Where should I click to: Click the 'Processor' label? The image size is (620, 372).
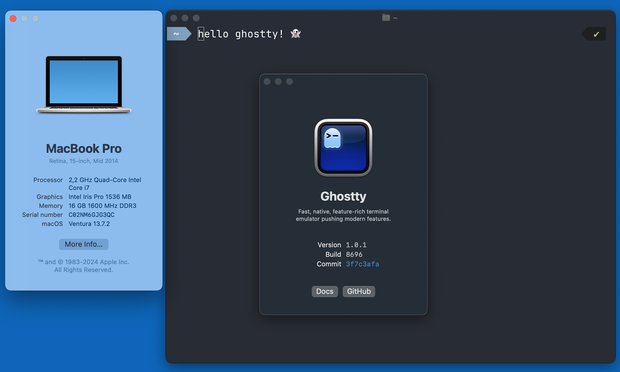pos(48,180)
